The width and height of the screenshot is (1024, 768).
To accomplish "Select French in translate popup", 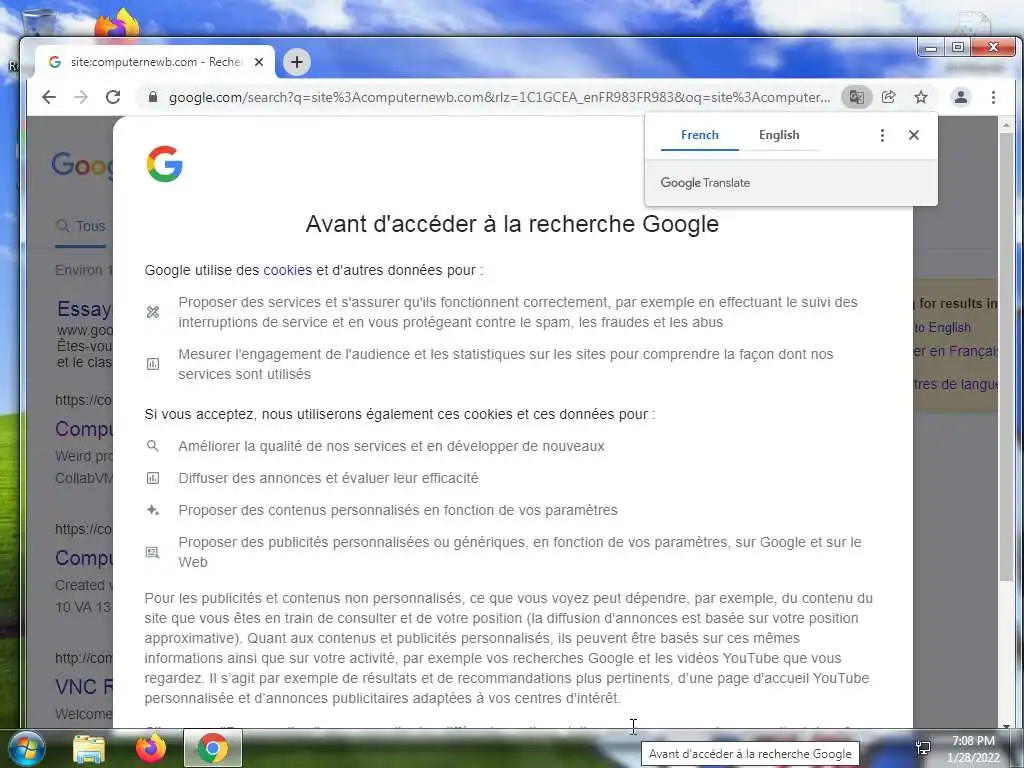I will pos(699,135).
